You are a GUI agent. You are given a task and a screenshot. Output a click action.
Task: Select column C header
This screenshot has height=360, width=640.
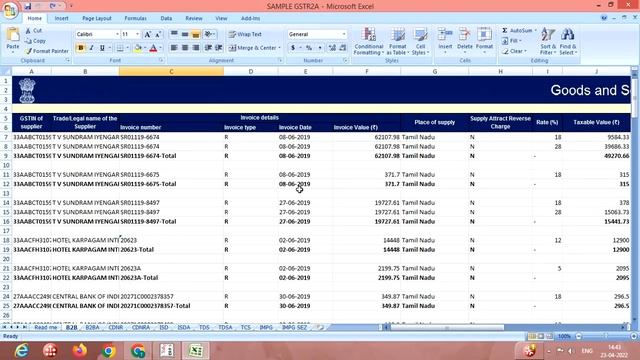pyautogui.click(x=171, y=71)
